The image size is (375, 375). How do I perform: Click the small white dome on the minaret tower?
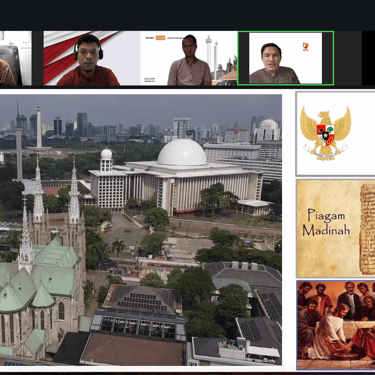pos(106,154)
